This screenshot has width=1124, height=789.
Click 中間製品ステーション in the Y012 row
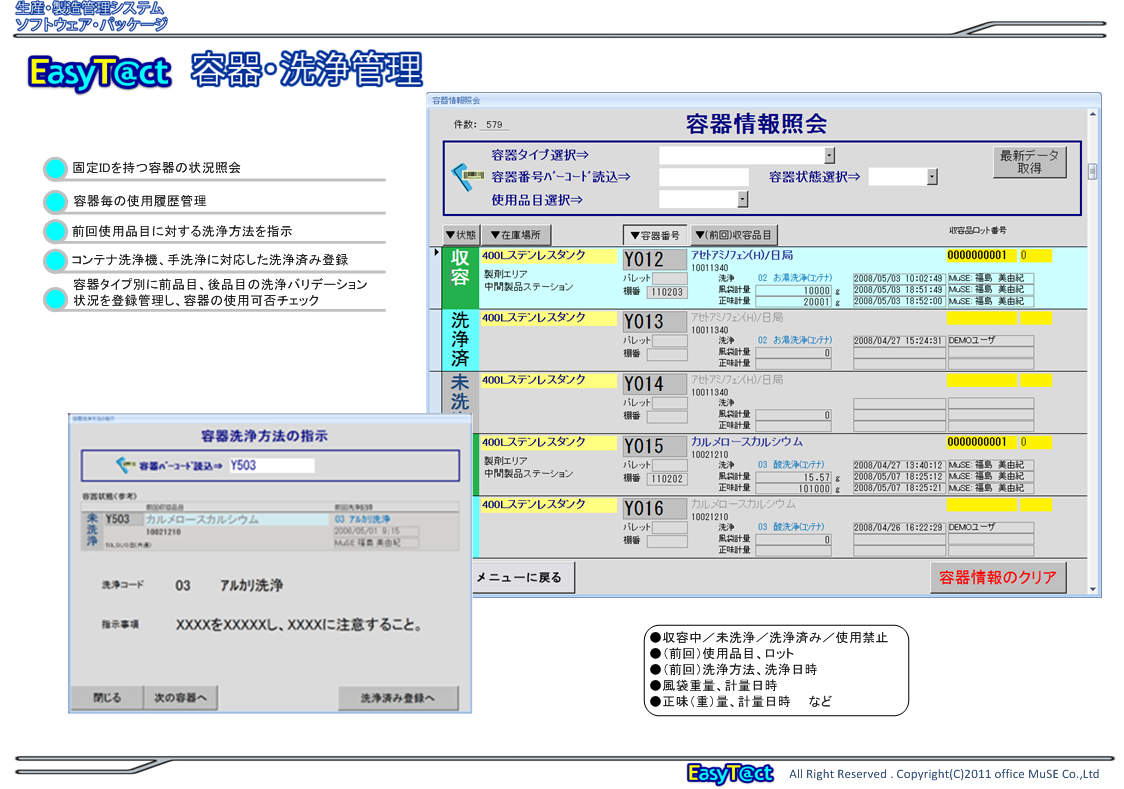[x=528, y=287]
